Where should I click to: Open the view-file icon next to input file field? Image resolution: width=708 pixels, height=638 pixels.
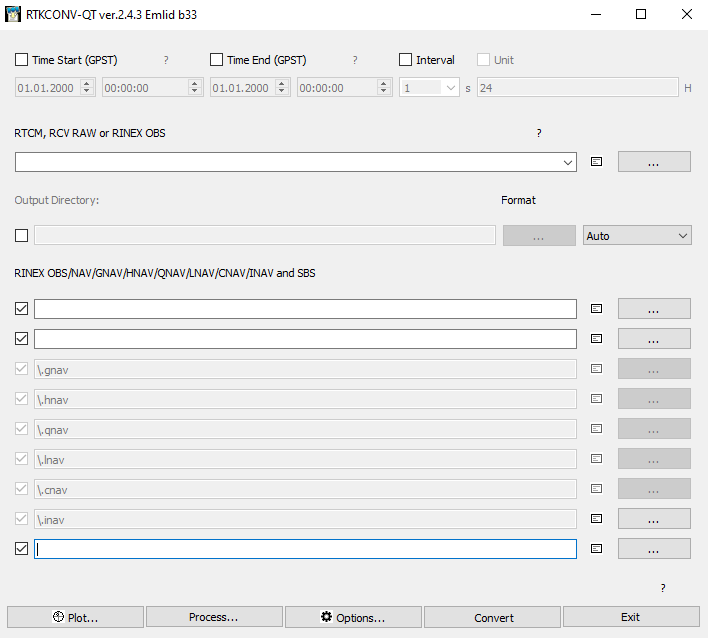pos(596,162)
